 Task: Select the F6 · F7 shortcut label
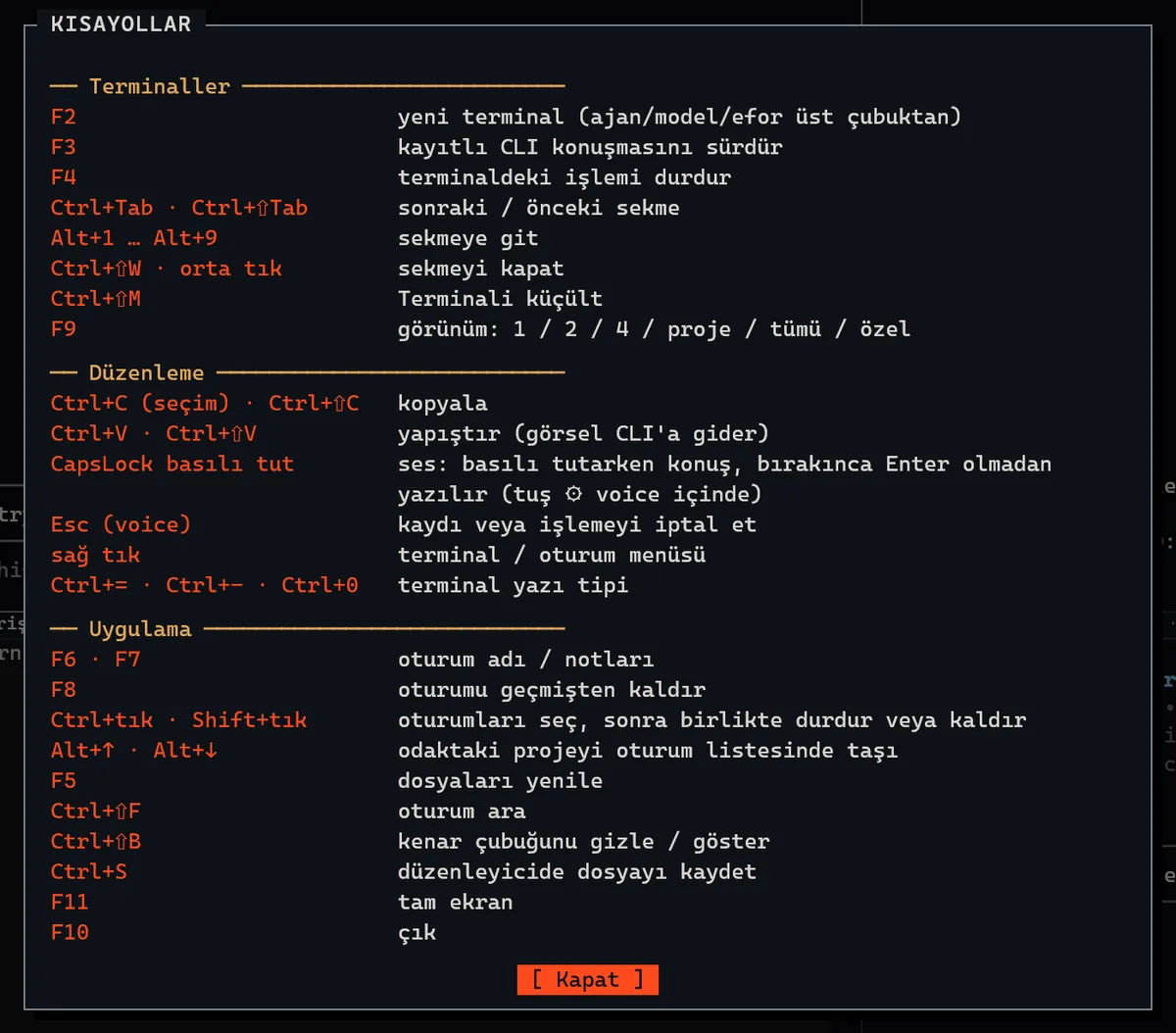coord(95,660)
